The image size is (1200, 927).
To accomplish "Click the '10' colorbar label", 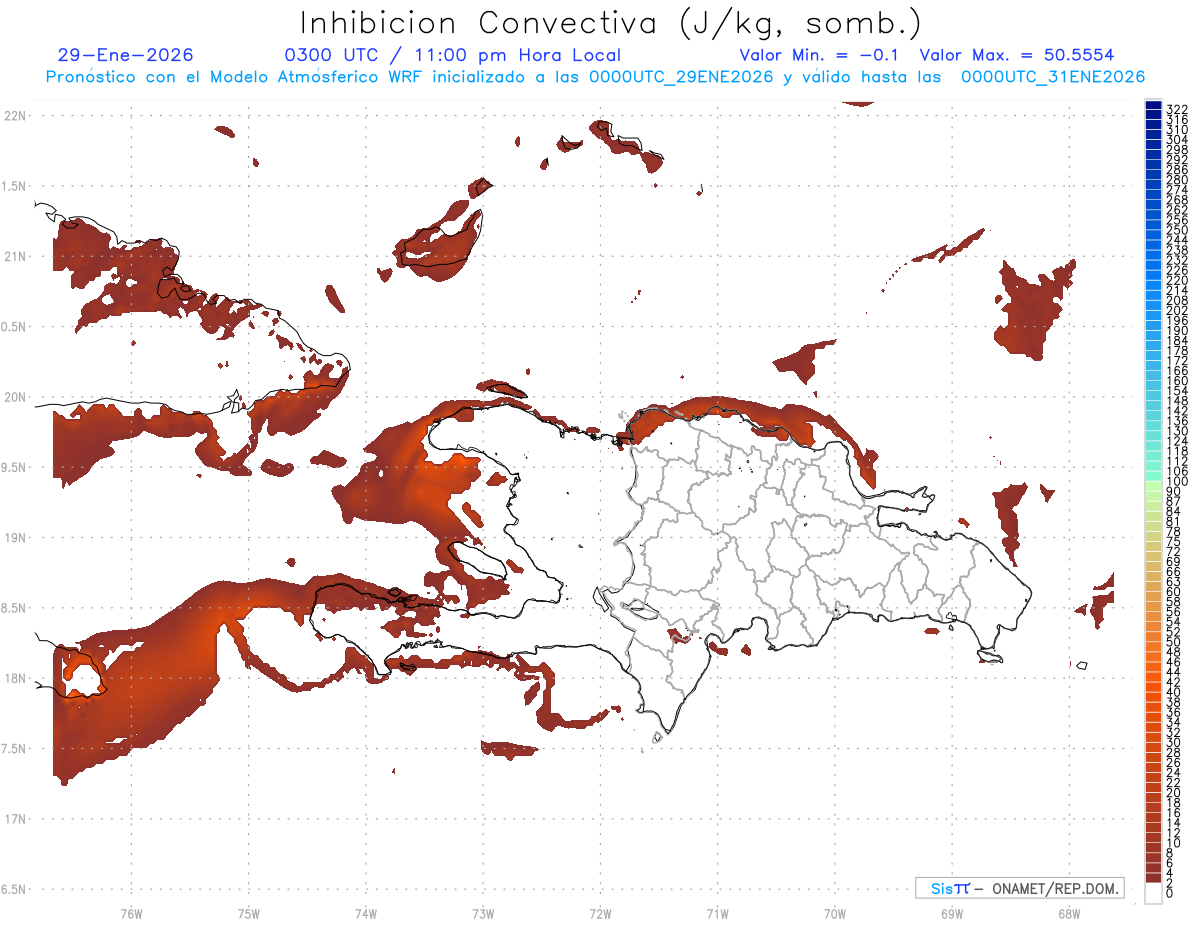I will pyautogui.click(x=1173, y=843).
